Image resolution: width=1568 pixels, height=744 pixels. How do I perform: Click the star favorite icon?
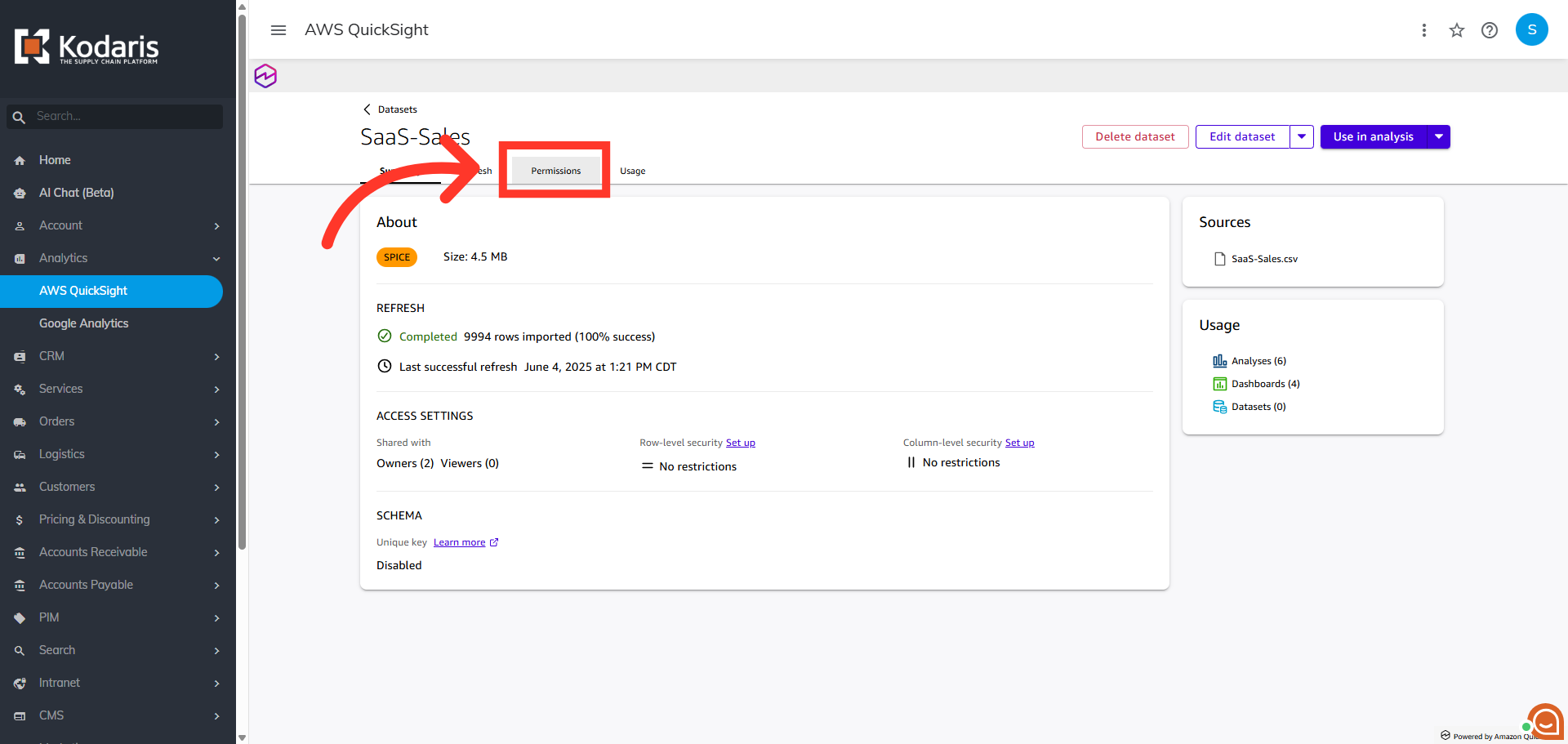[1457, 30]
